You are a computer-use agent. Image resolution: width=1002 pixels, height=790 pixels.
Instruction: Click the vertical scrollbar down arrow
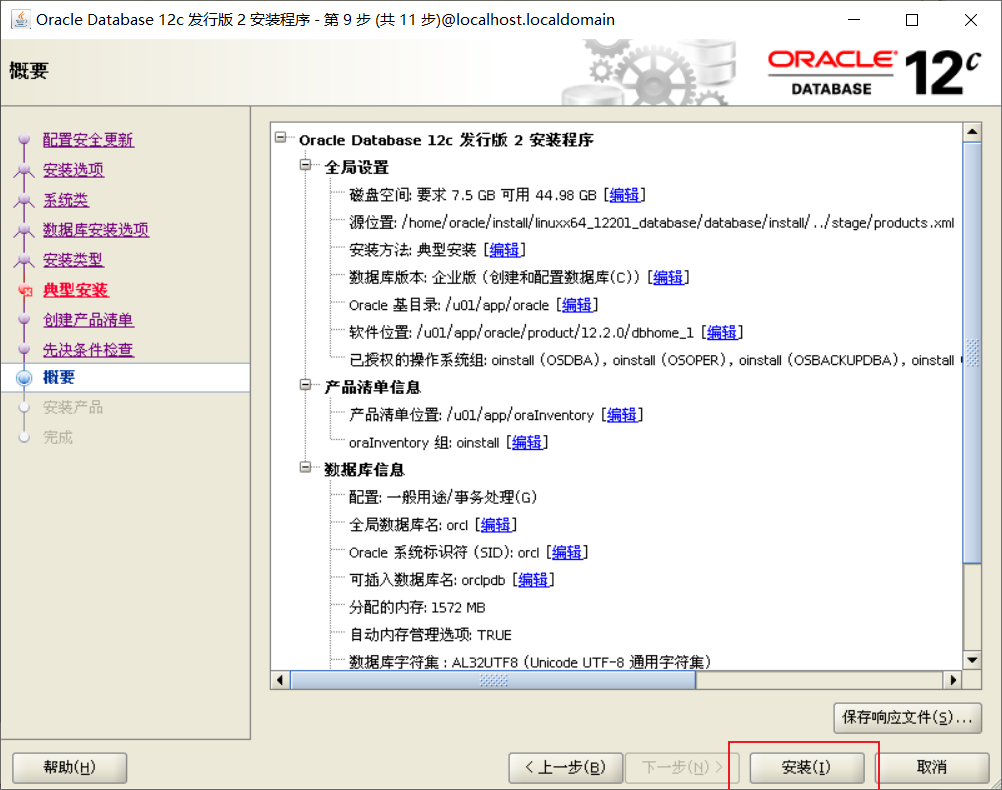click(x=972, y=660)
